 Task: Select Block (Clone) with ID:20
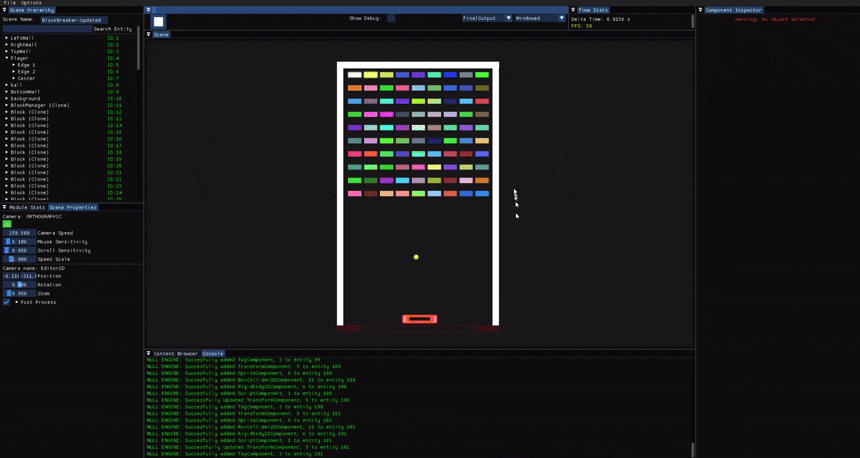coord(30,166)
